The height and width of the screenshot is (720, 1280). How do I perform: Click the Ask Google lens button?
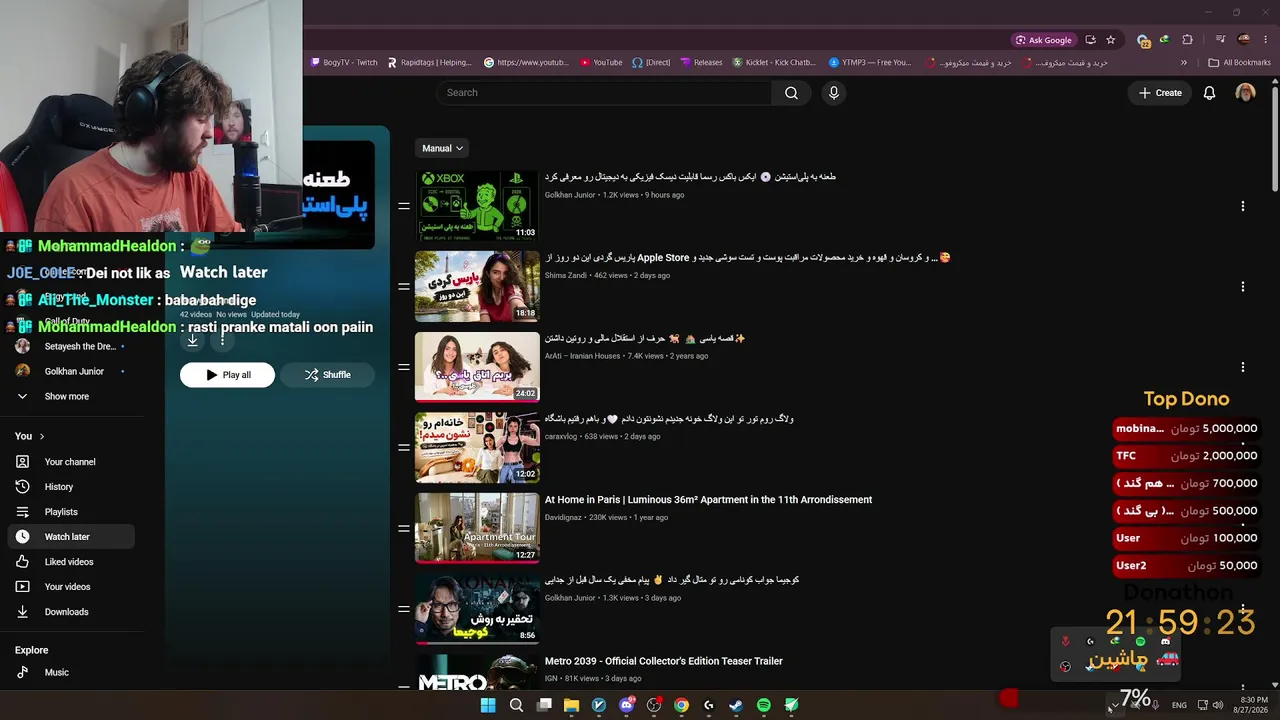pyautogui.click(x=1044, y=40)
